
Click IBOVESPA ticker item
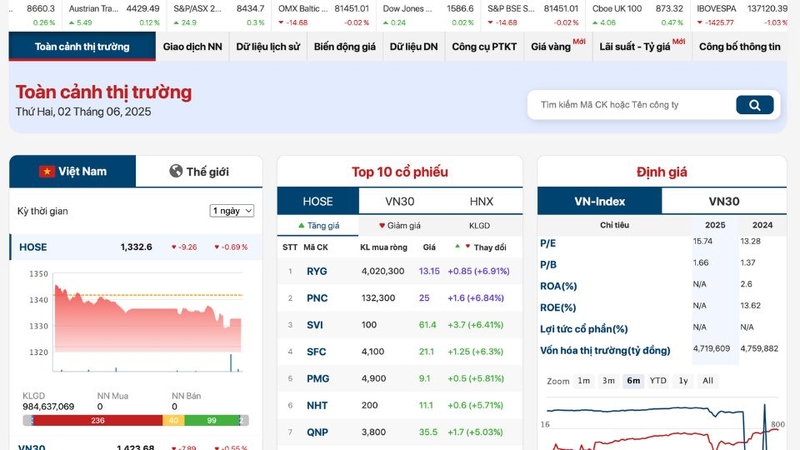click(742, 15)
